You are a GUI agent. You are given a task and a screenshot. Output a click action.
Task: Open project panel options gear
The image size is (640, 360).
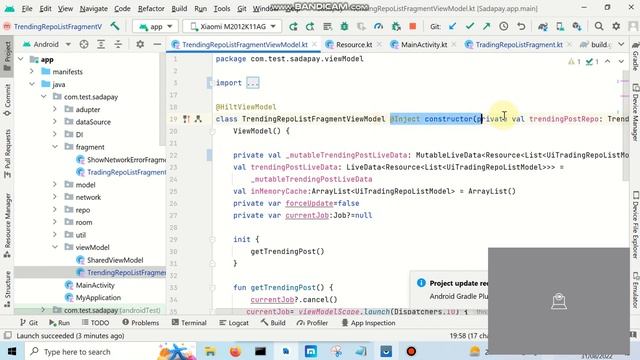tap(140, 44)
